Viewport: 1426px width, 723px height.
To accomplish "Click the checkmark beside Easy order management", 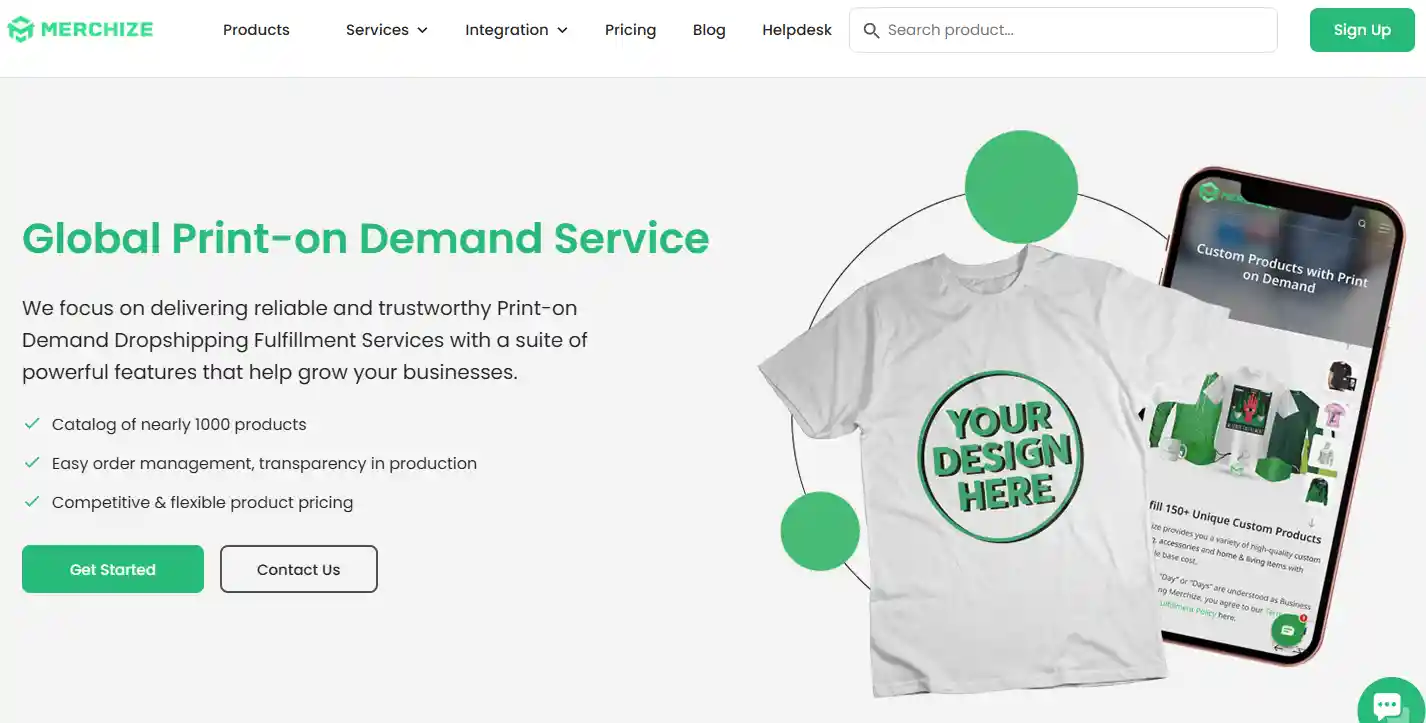I will click(x=32, y=463).
